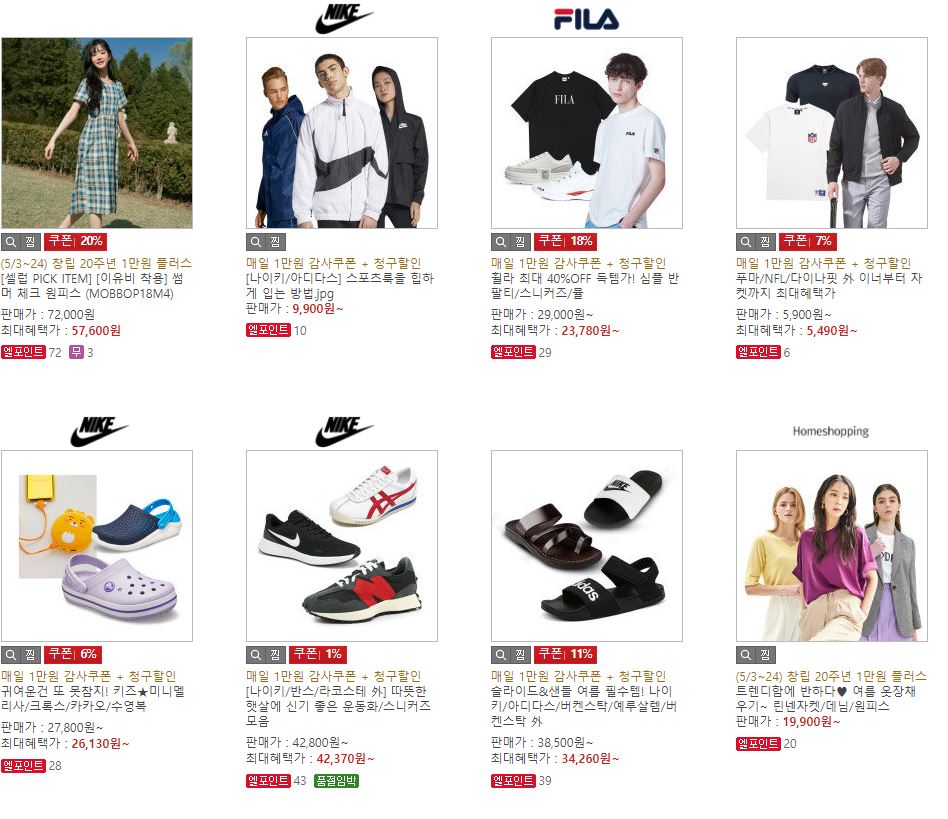Click the magnifier icon under the sneakers collection image

tap(256, 655)
